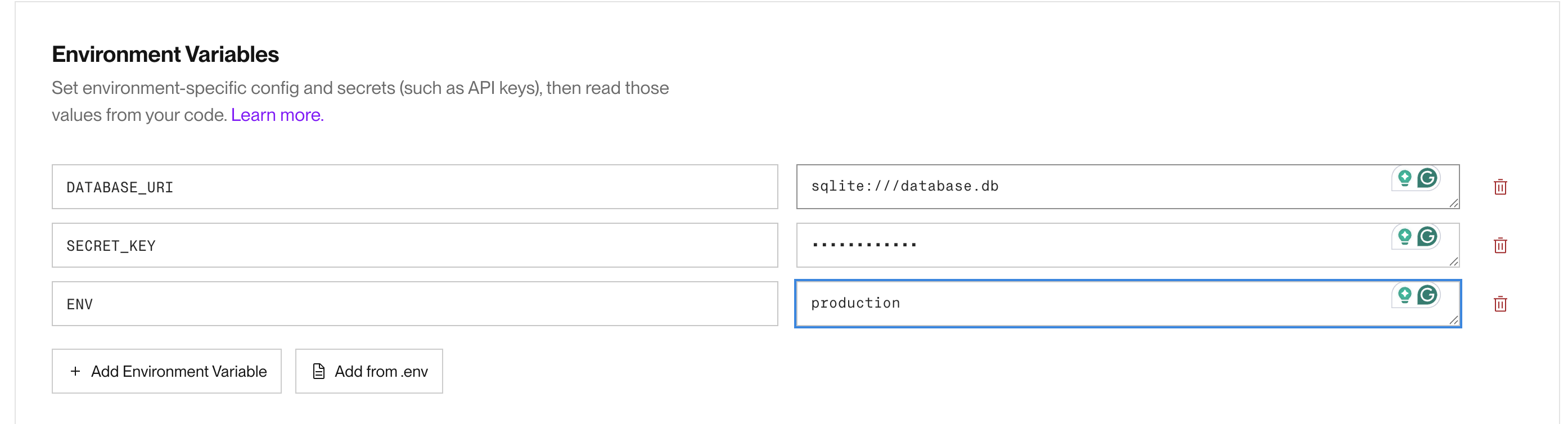Screen dimensions: 1568x424
Task: Delete the SECRET_KEY variable with trash icon
Action: pyautogui.click(x=1500, y=245)
